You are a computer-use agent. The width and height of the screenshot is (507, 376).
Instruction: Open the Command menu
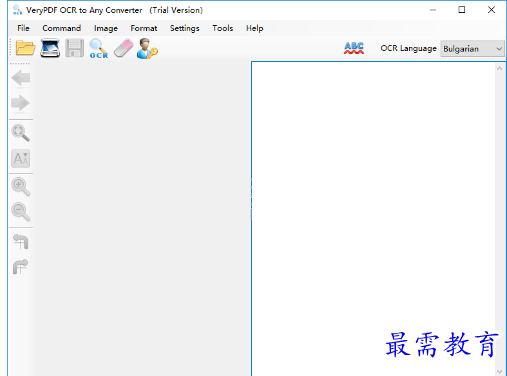click(x=62, y=28)
